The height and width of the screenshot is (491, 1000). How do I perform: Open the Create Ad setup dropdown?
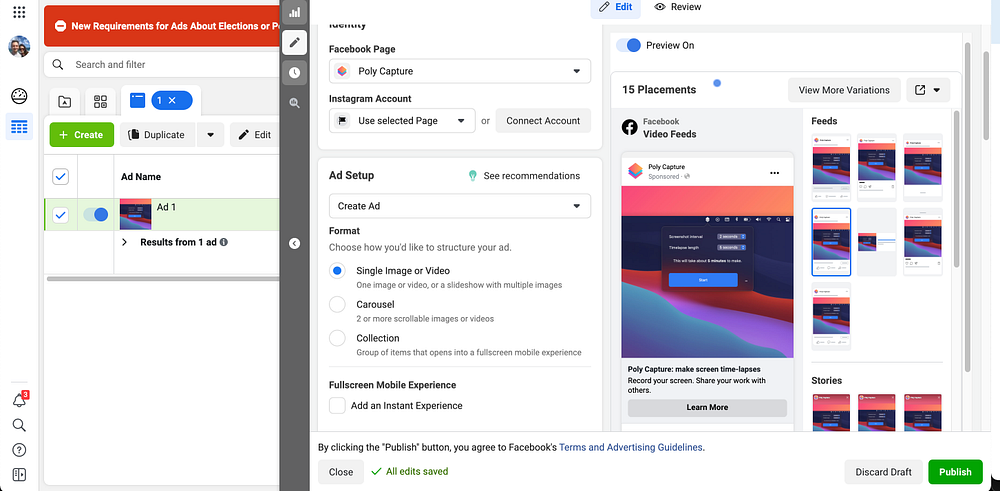460,206
